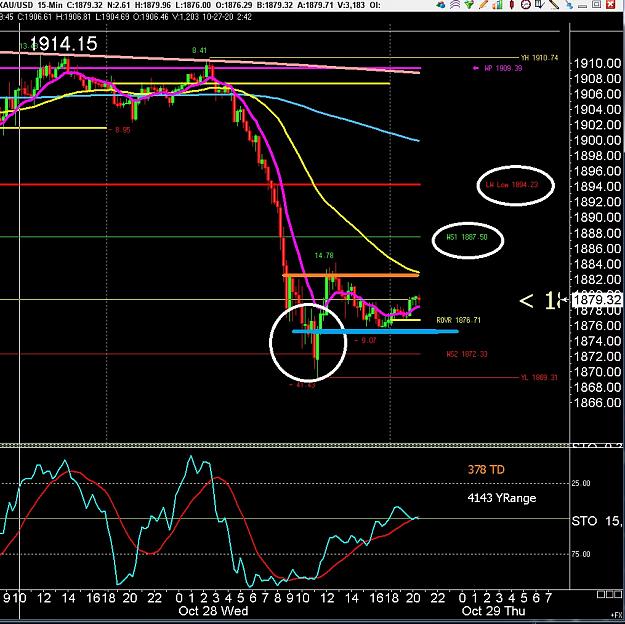The image size is (625, 624).
Task: Click the 1866.00 price axis label
Action: [597, 402]
